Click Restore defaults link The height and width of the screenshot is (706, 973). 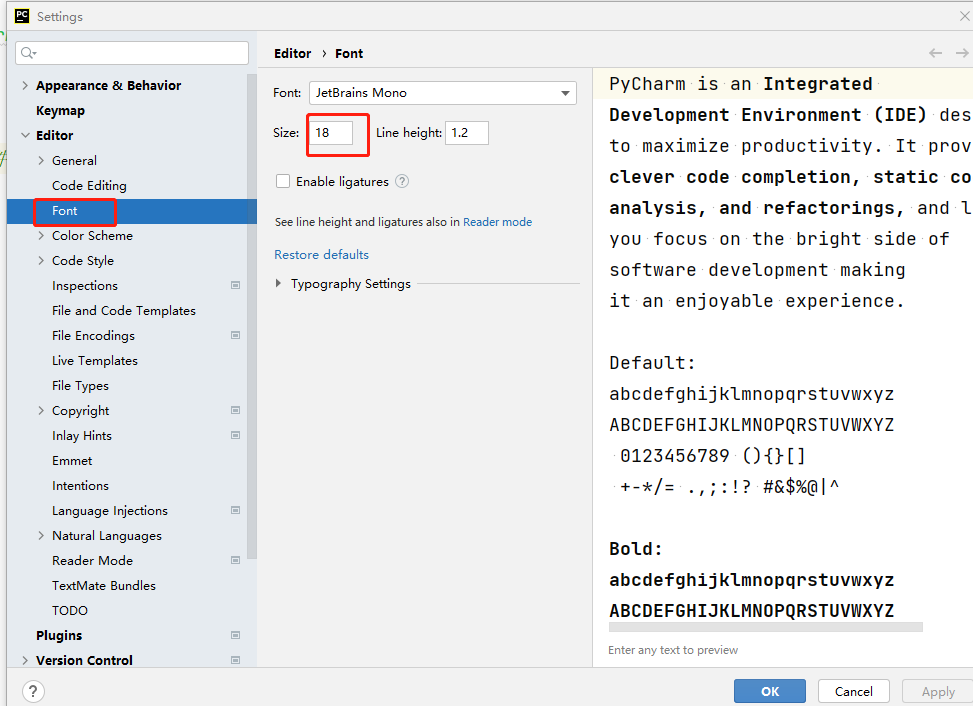pos(321,255)
